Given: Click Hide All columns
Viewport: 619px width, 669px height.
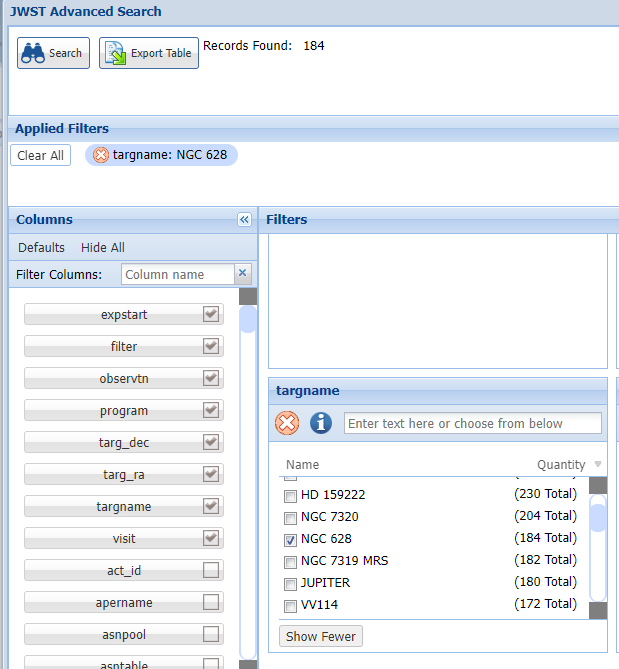Looking at the screenshot, I should tap(103, 247).
